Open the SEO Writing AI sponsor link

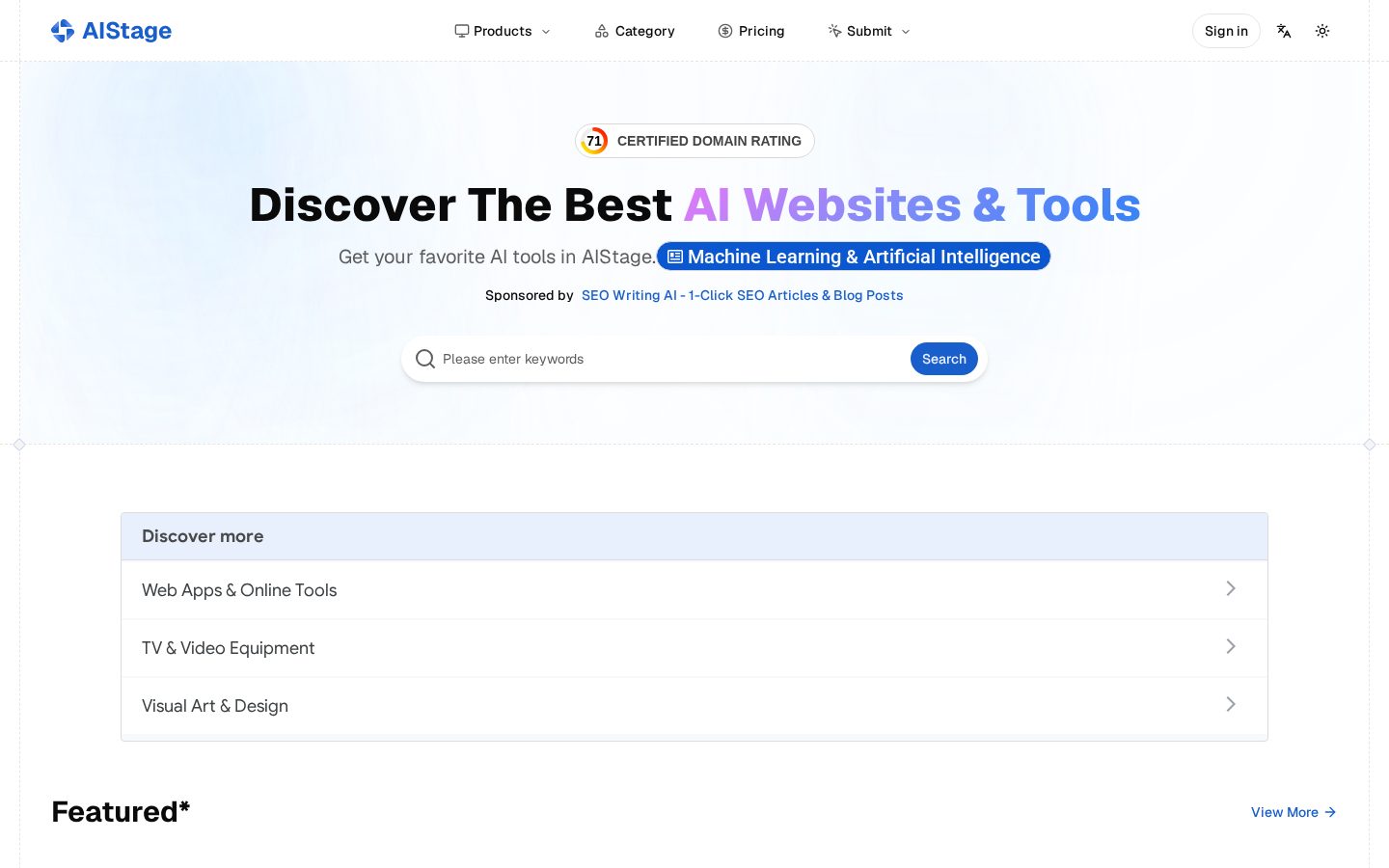coord(743,295)
